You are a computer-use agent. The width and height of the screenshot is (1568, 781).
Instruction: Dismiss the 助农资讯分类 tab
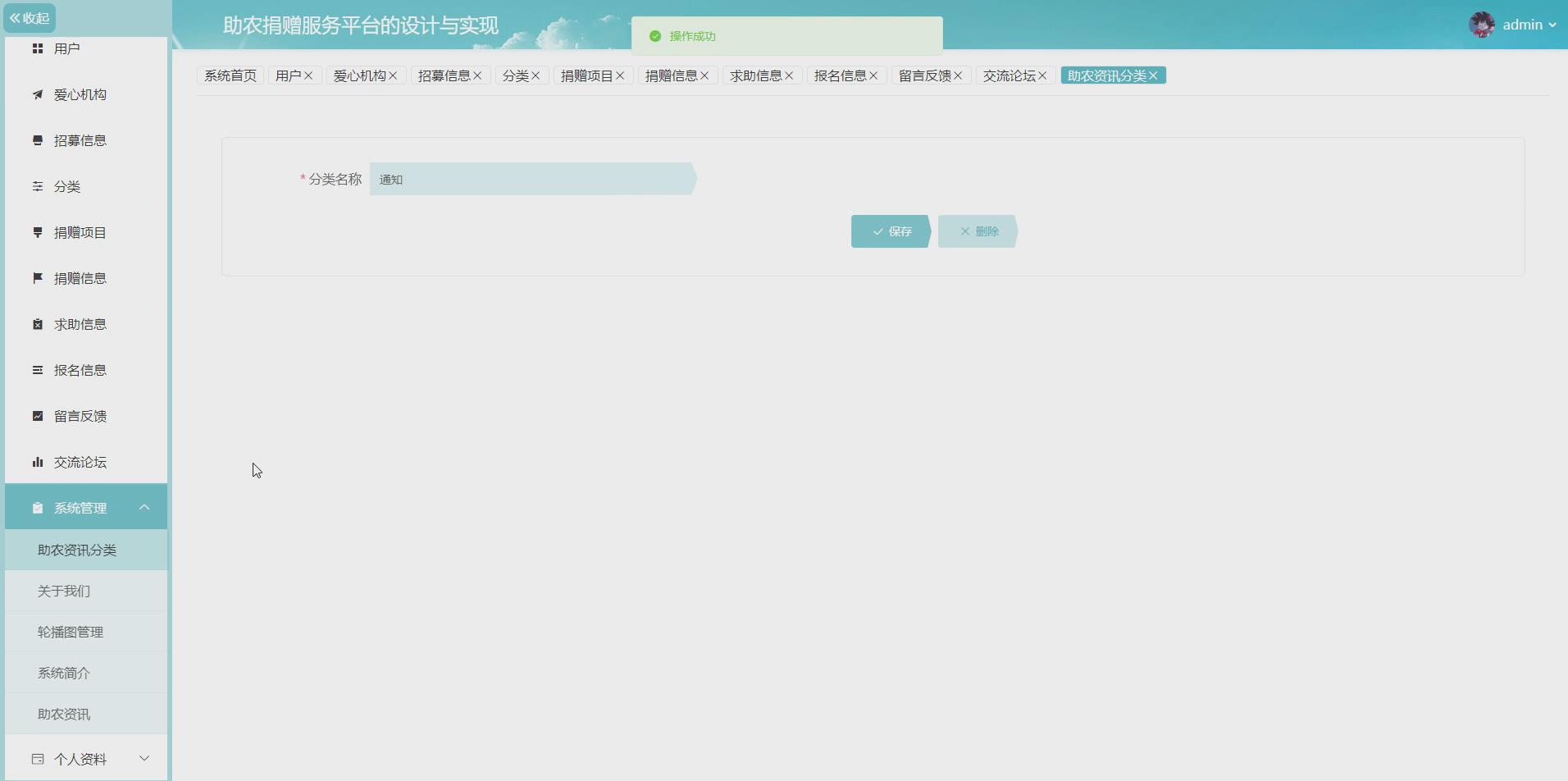pyautogui.click(x=1154, y=75)
